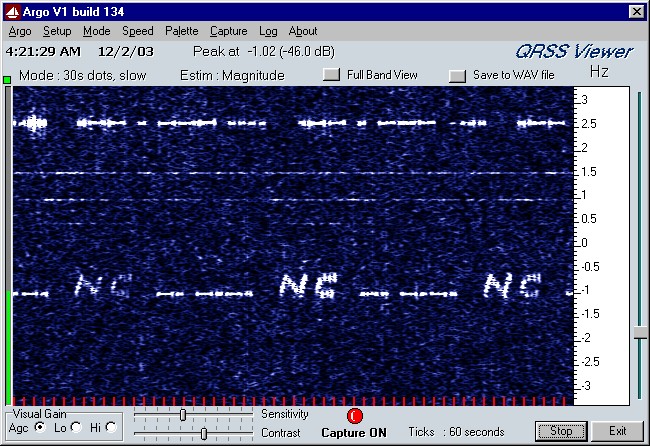650x446 pixels.
Task: Click the Stop button
Action: point(561,431)
